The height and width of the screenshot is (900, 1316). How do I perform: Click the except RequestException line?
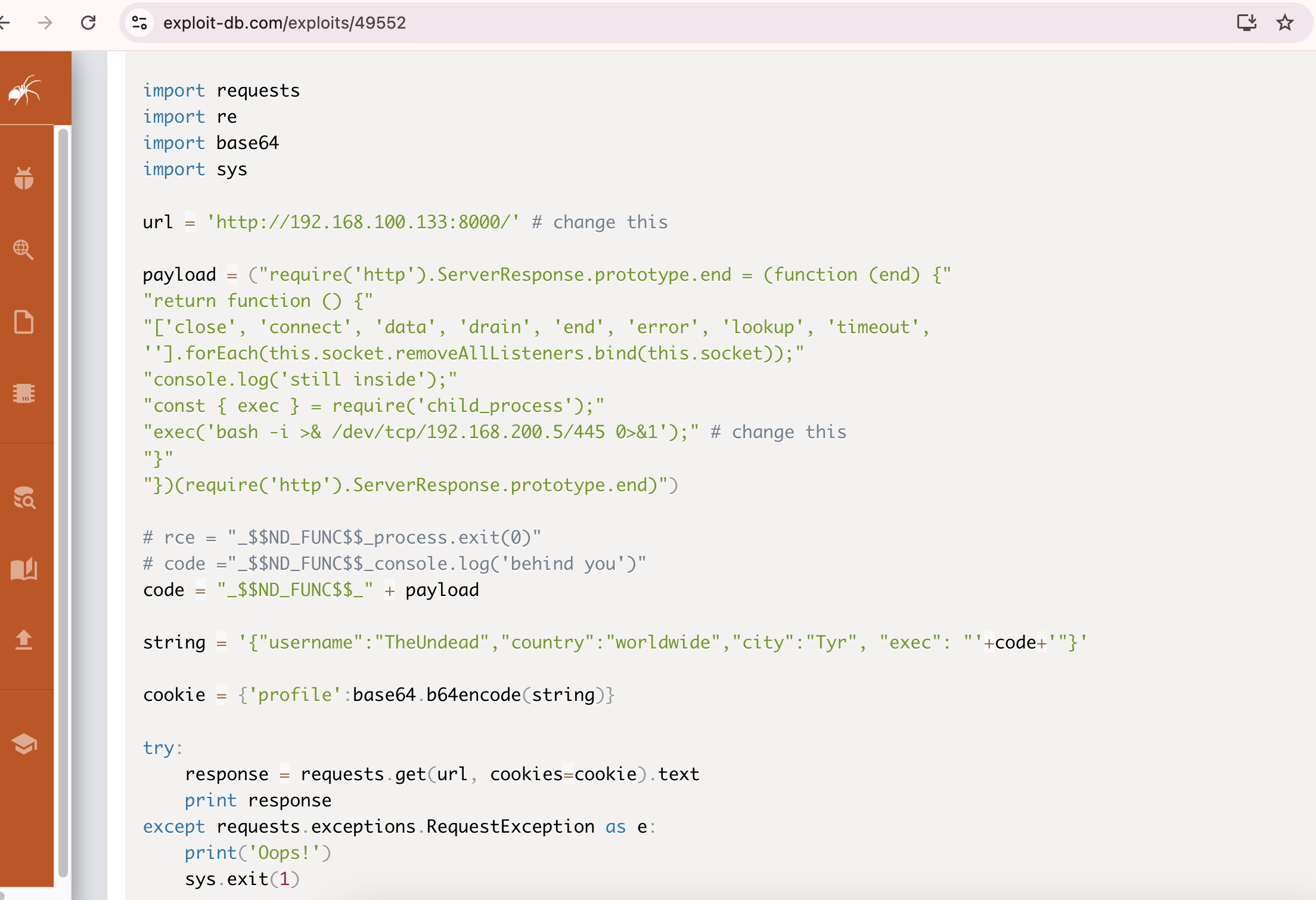tap(399, 827)
